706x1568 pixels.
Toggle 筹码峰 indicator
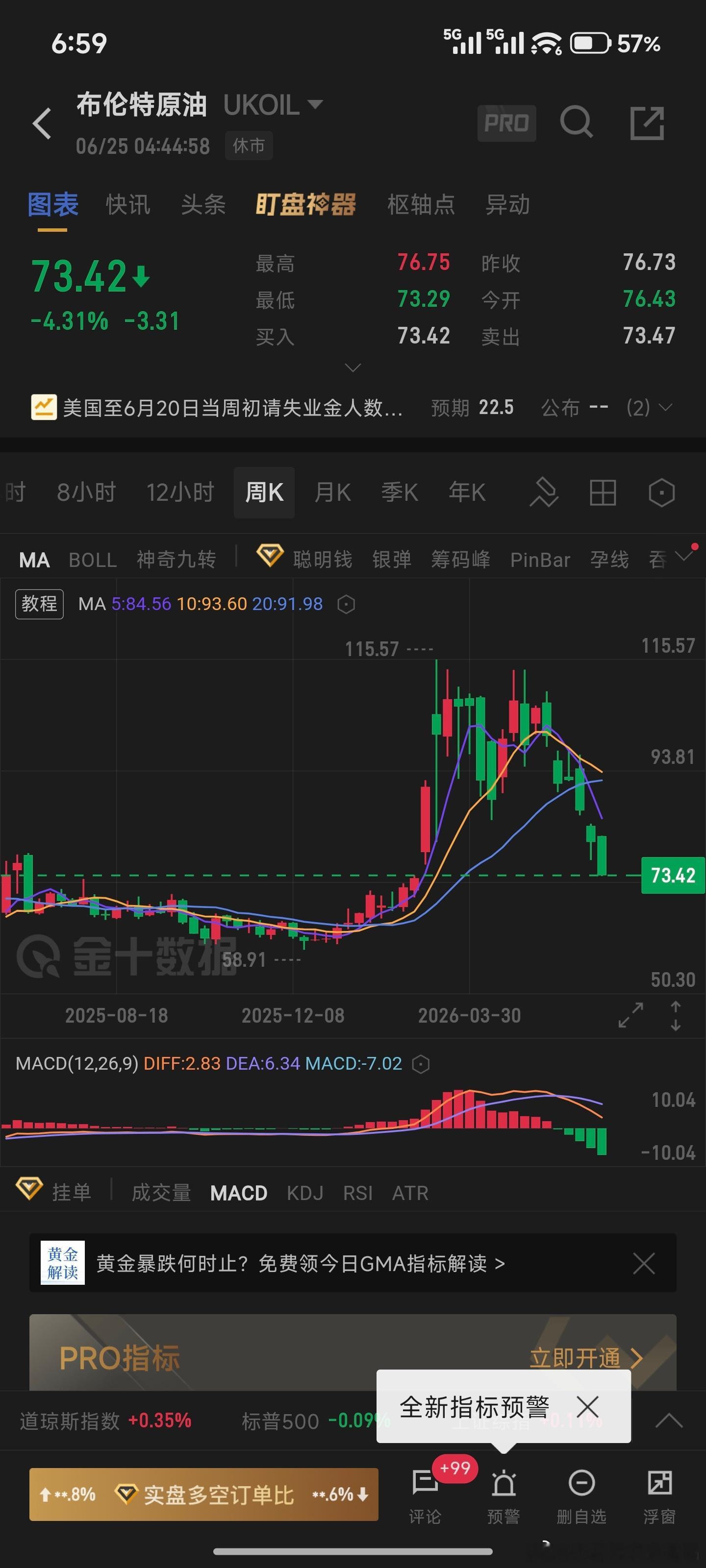(460, 560)
